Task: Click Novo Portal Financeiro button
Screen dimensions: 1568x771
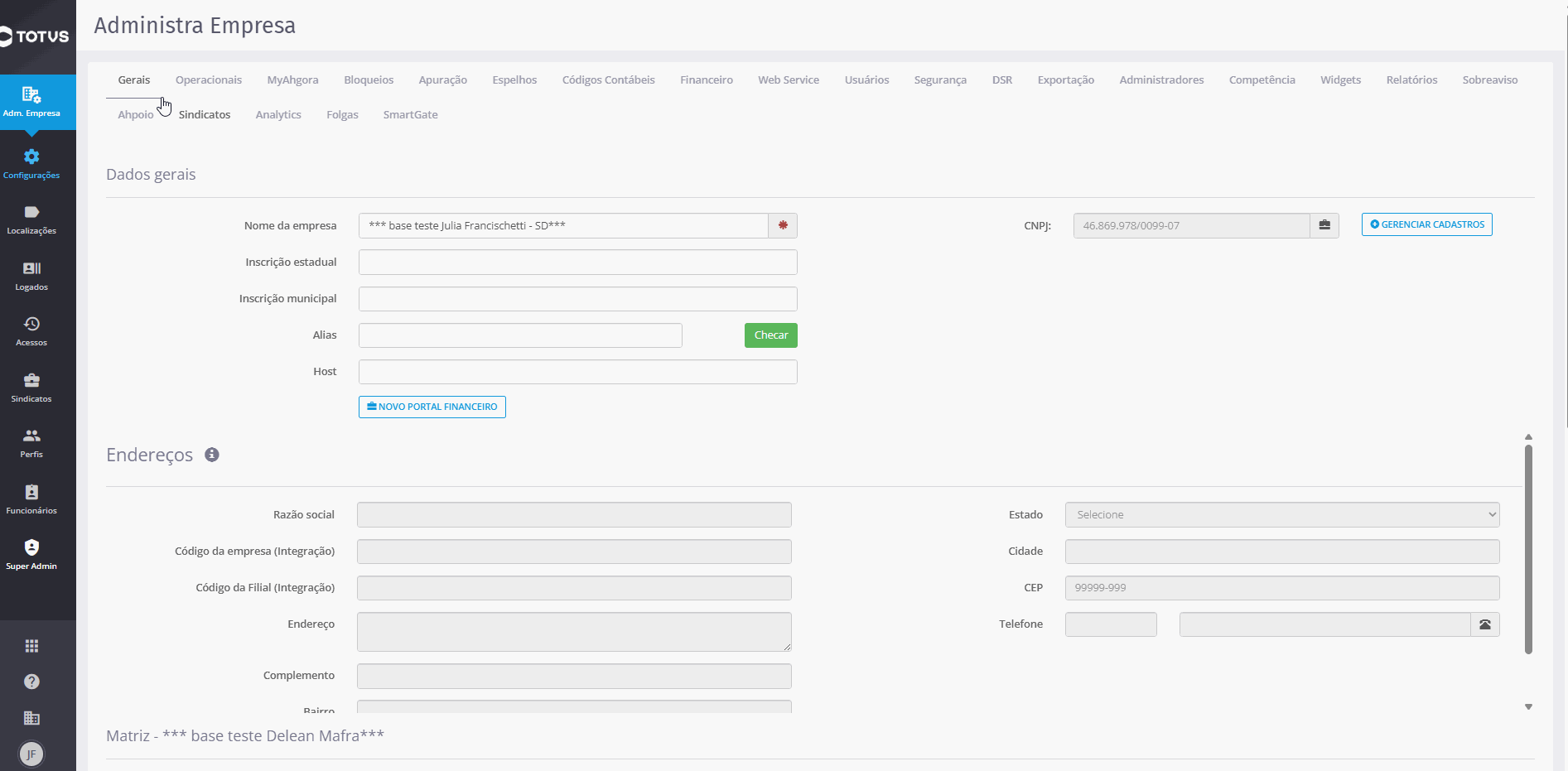Action: tap(432, 407)
